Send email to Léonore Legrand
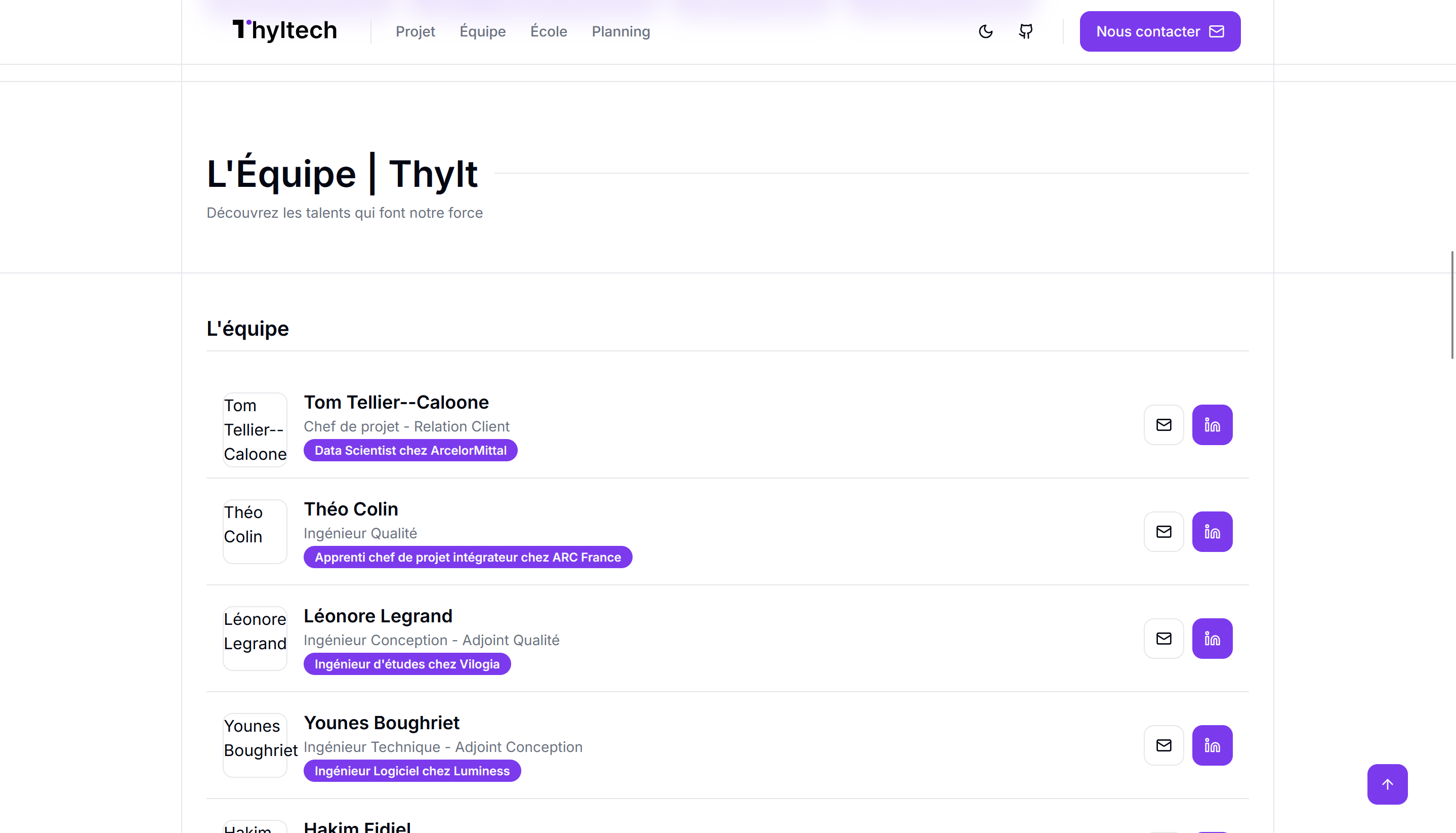The width and height of the screenshot is (1456, 833). [x=1163, y=639]
